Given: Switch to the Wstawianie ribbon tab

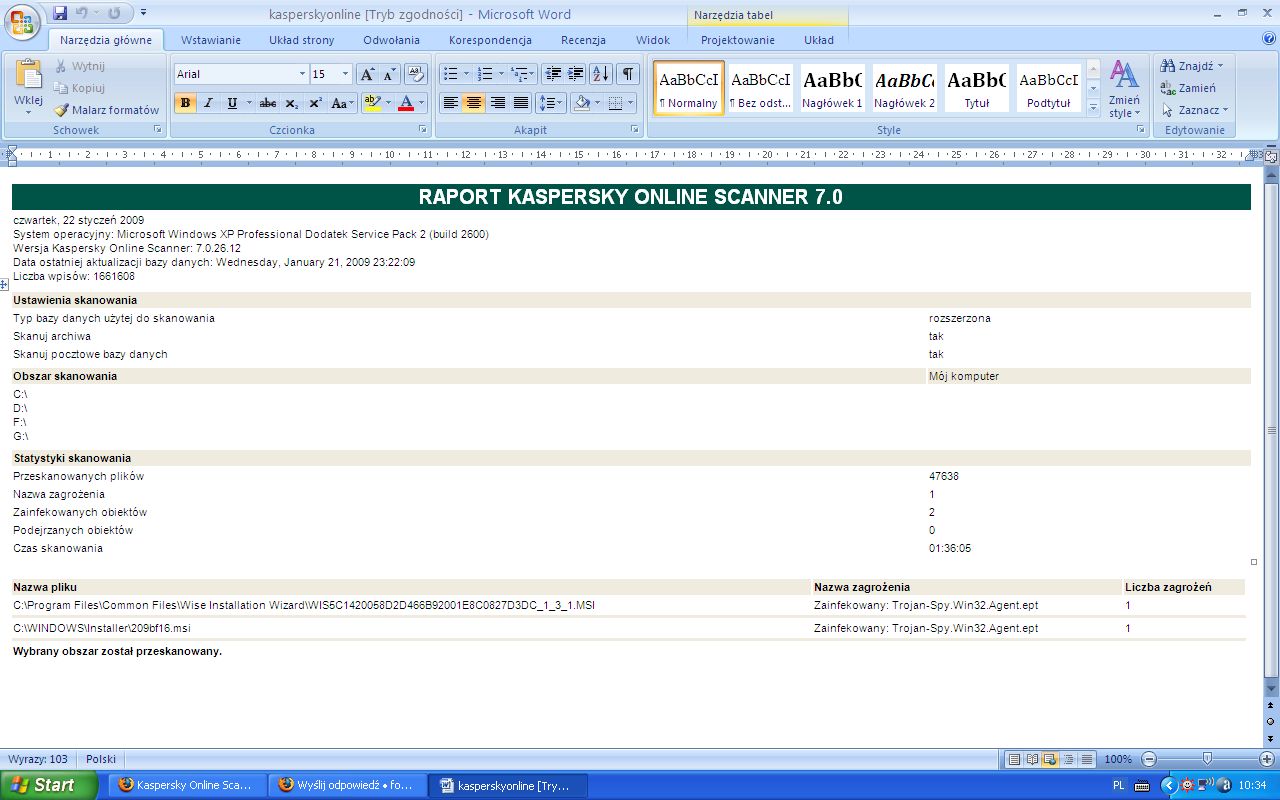Looking at the screenshot, I should coord(210,40).
